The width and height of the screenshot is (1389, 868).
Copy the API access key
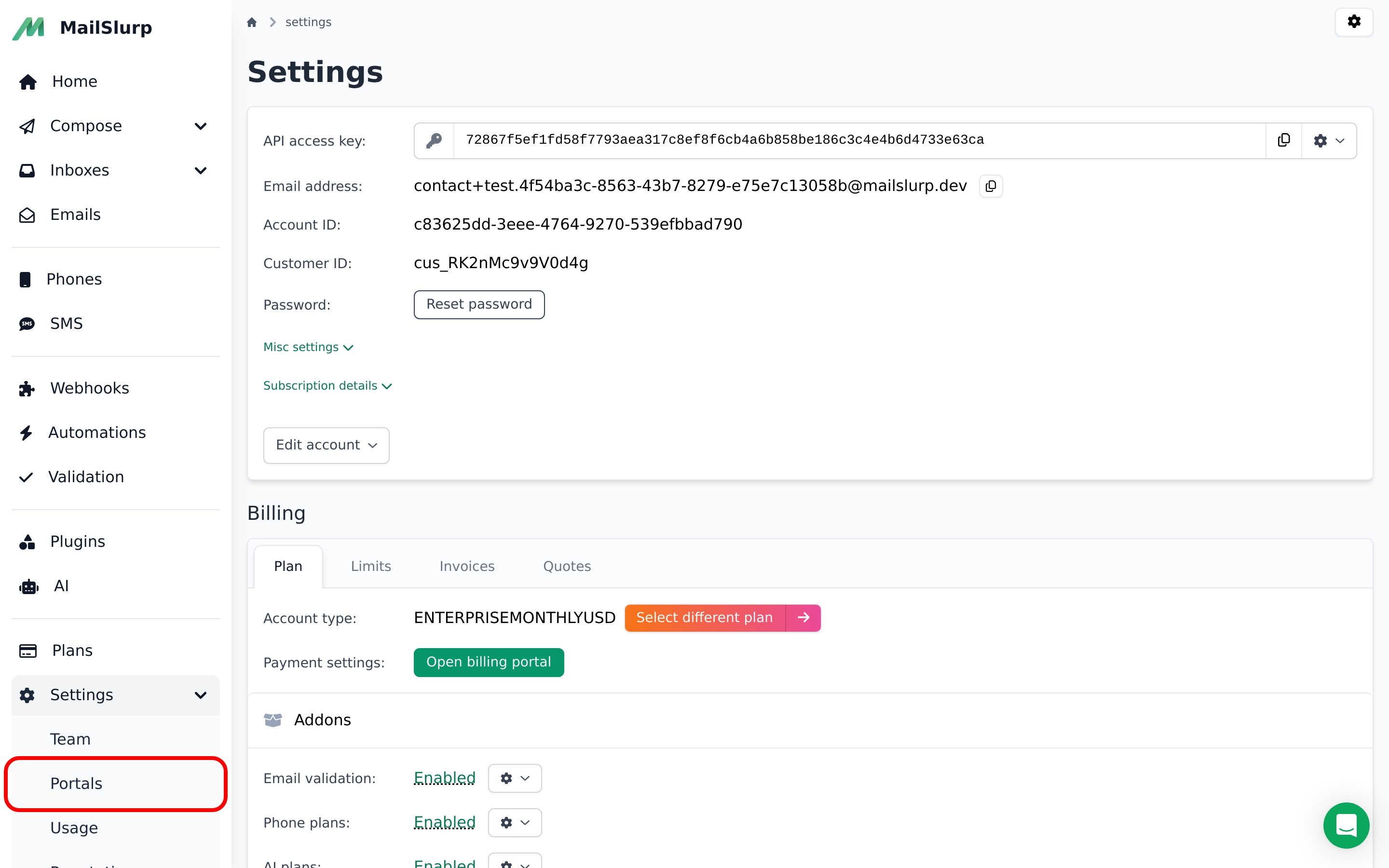1284,141
